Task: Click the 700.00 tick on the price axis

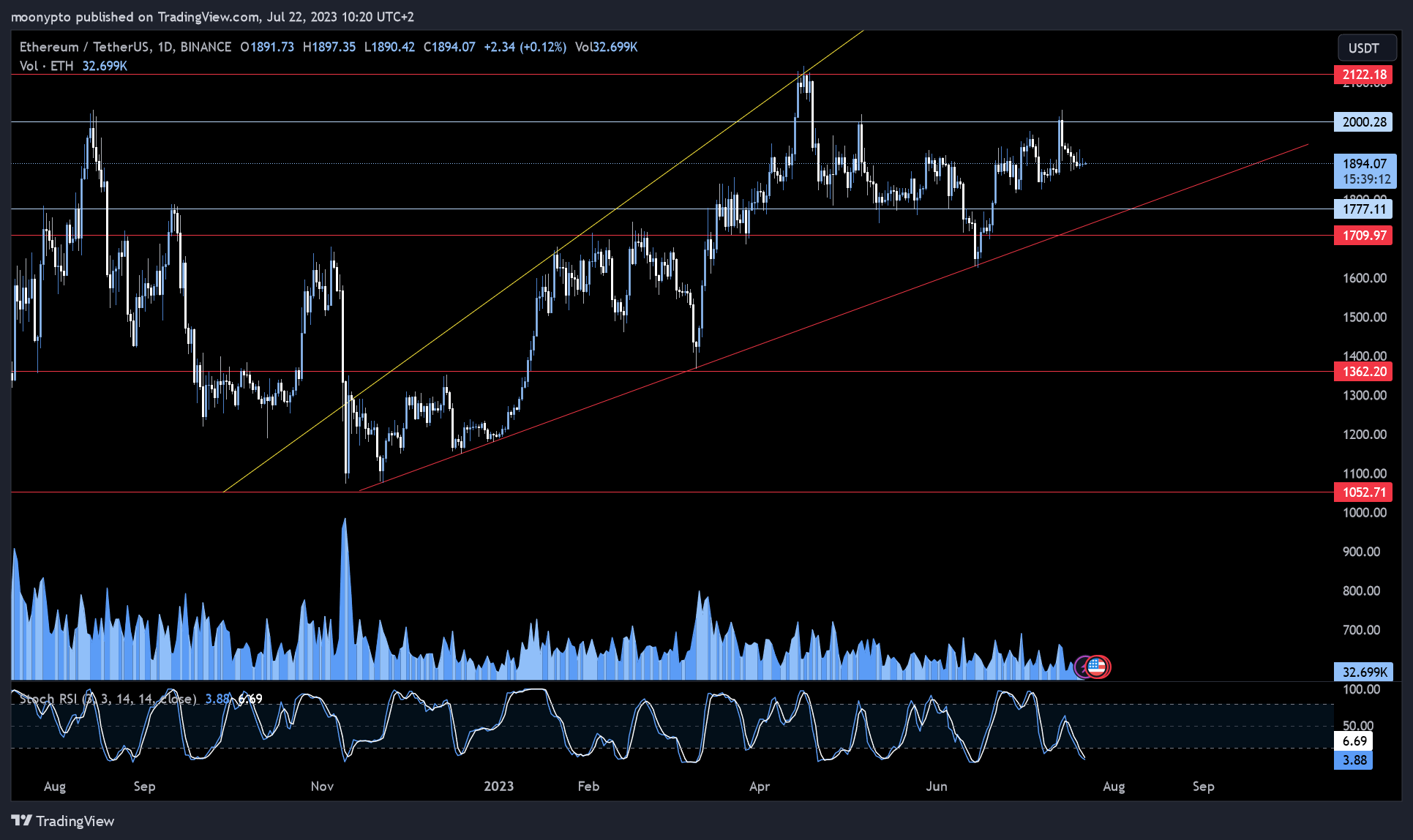Action: click(1362, 630)
